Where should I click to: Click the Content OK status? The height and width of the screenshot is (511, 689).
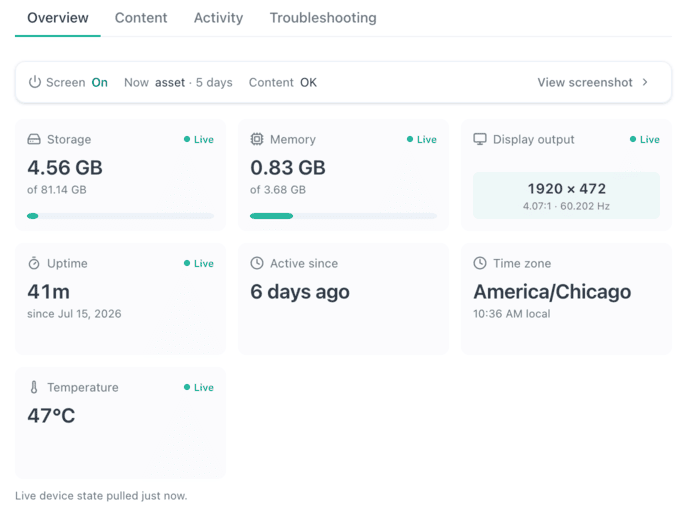tap(283, 82)
